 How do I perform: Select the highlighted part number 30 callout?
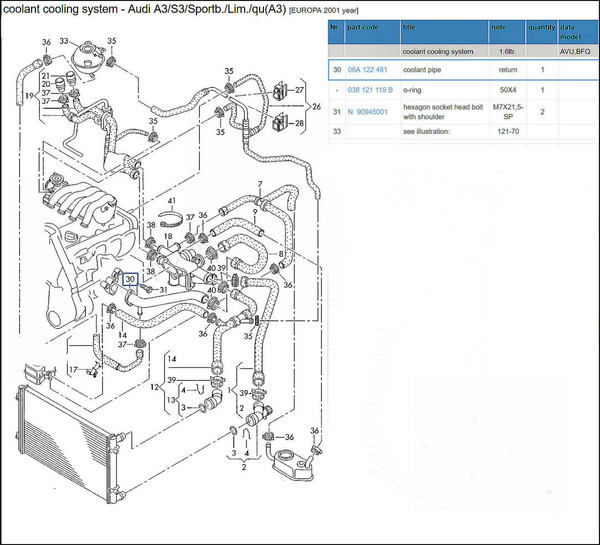(130, 279)
